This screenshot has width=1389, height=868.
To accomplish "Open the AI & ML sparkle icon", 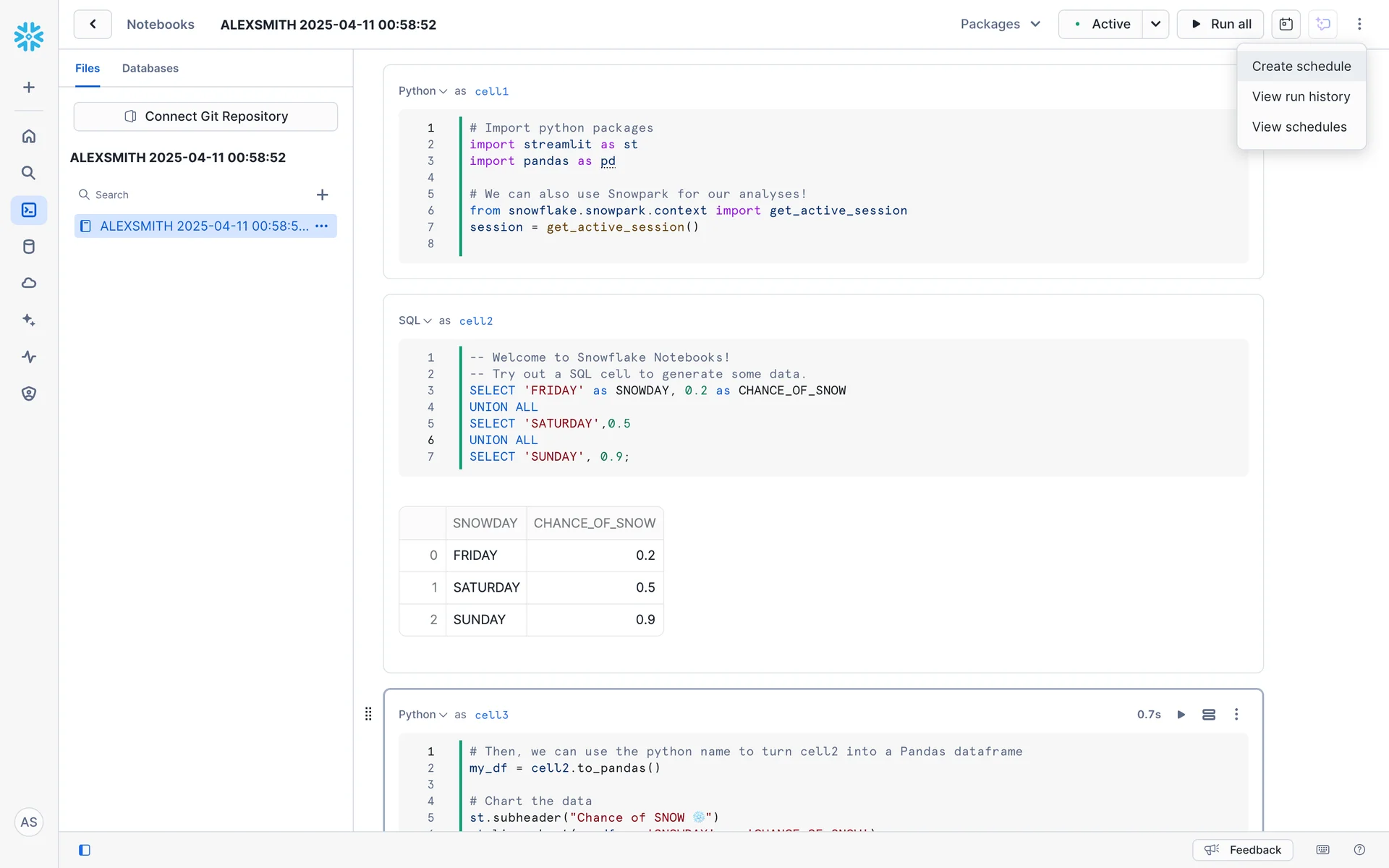I will point(29,320).
